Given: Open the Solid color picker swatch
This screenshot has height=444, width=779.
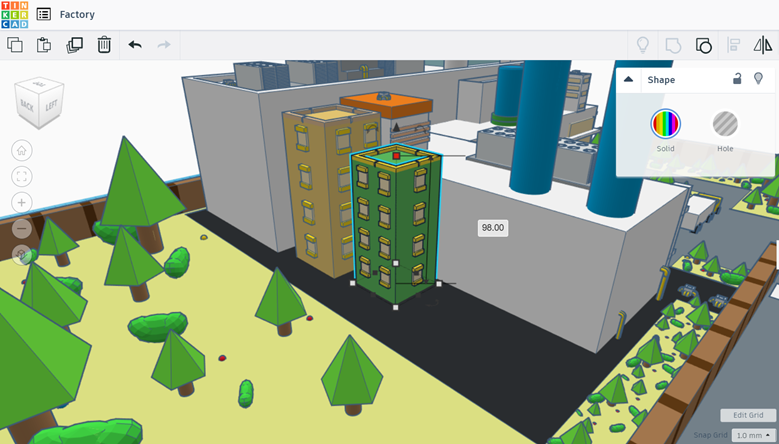Looking at the screenshot, I should (665, 124).
